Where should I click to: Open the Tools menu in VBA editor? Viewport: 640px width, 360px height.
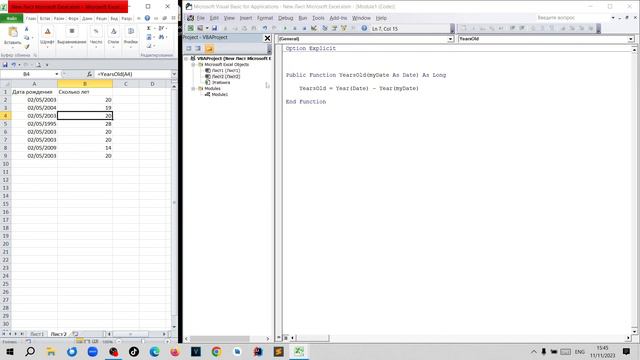coord(318,18)
